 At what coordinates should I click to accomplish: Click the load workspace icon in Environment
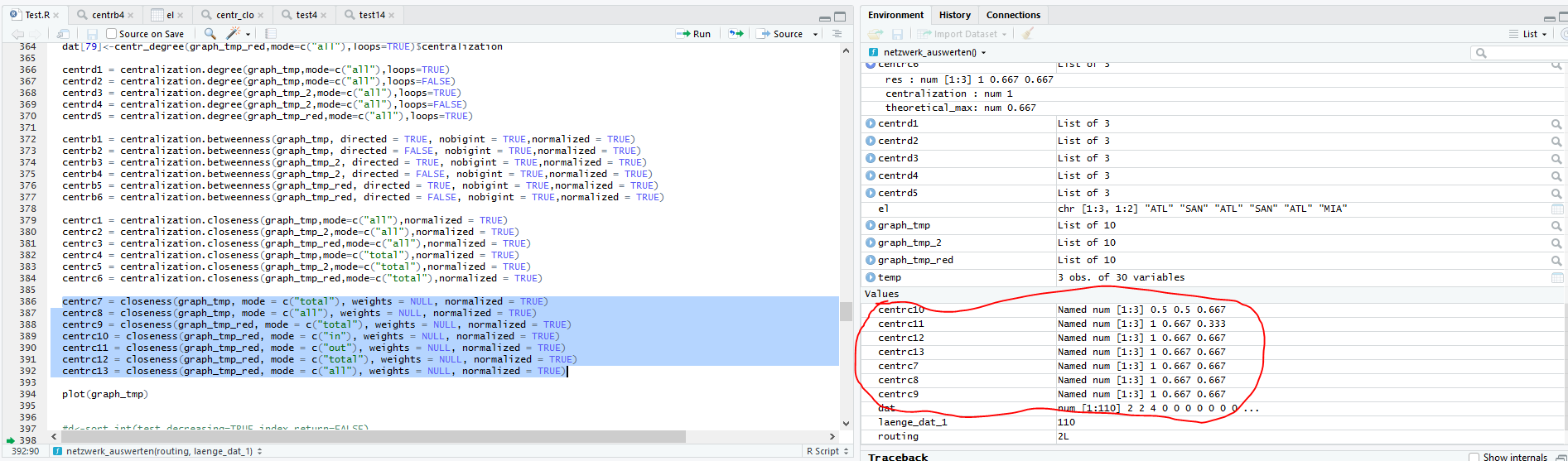pyautogui.click(x=876, y=34)
